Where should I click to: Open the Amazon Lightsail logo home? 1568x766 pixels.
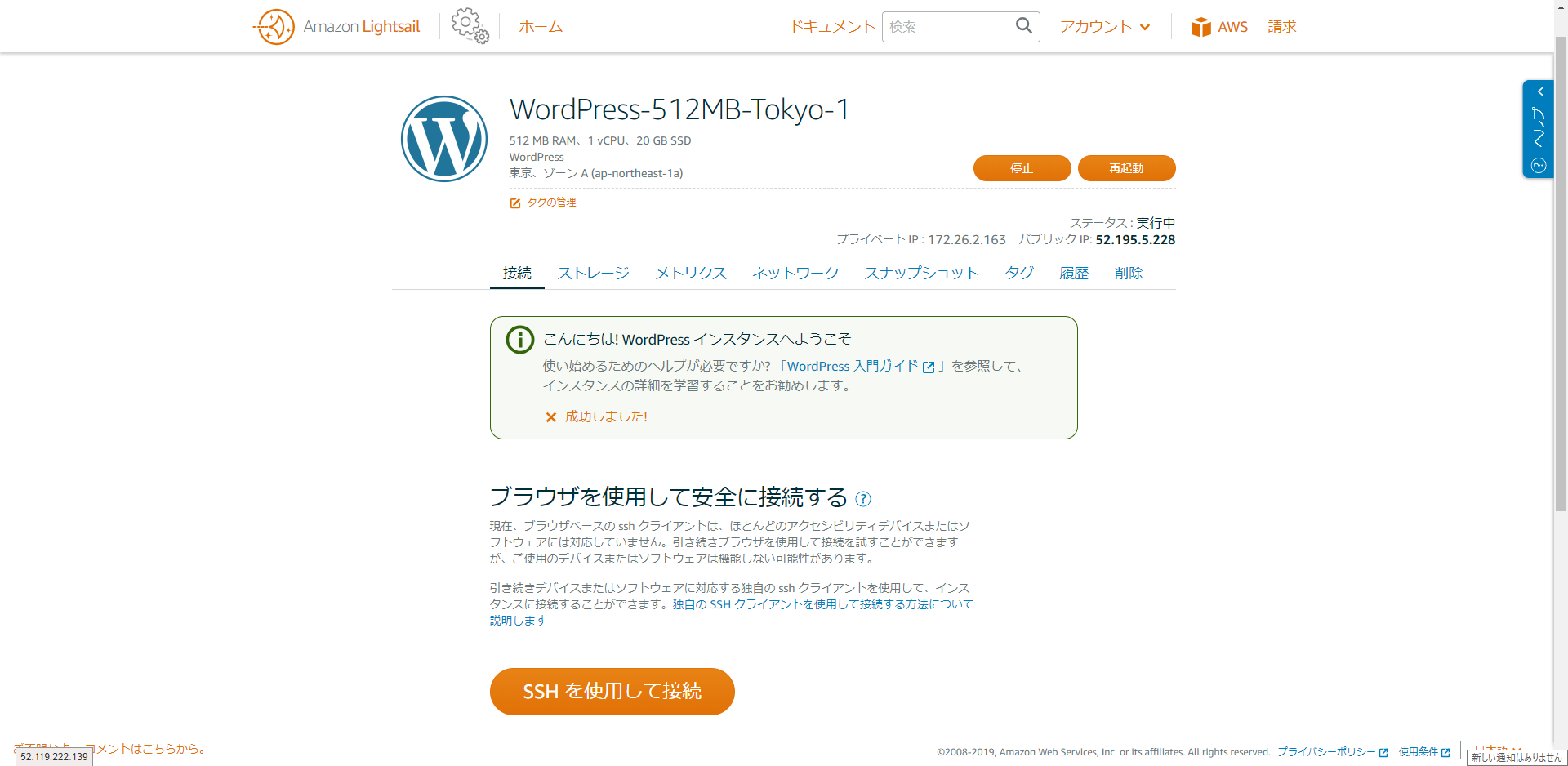tap(336, 27)
